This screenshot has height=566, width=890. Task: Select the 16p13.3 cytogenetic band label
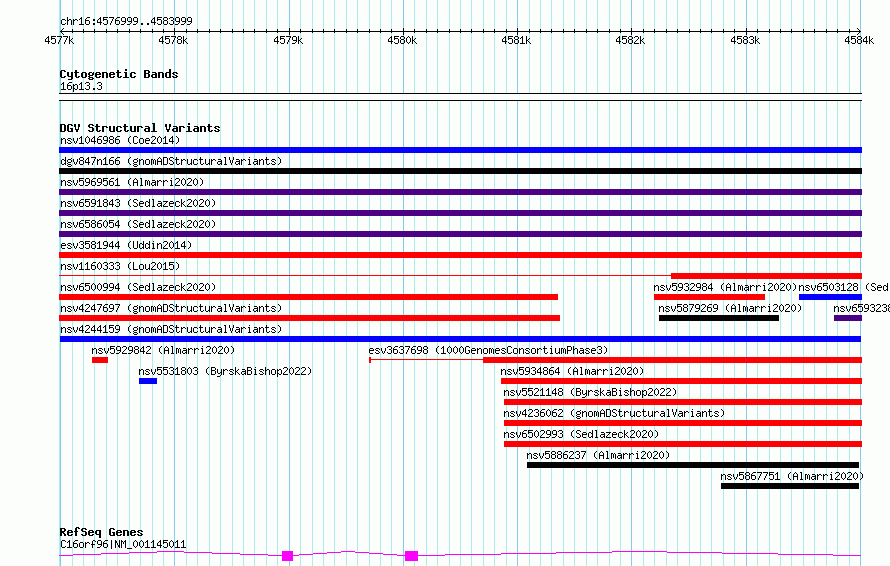pos(81,86)
